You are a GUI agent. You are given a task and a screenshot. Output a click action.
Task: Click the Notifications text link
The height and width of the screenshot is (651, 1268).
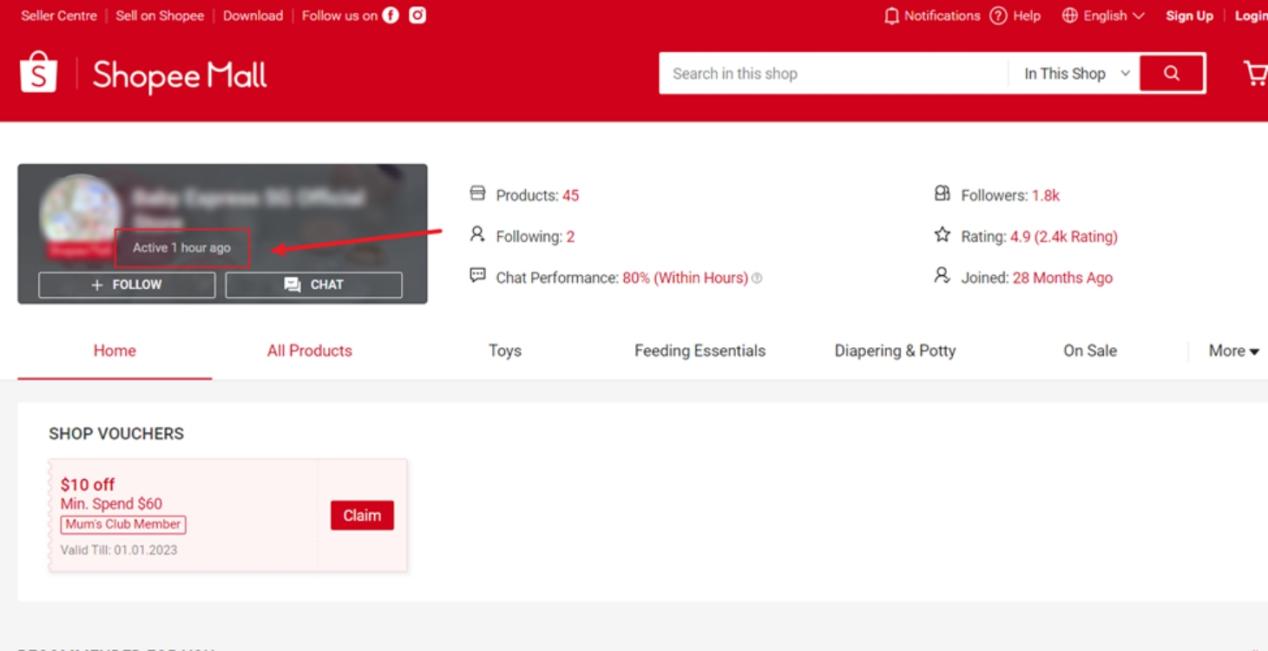coord(942,16)
